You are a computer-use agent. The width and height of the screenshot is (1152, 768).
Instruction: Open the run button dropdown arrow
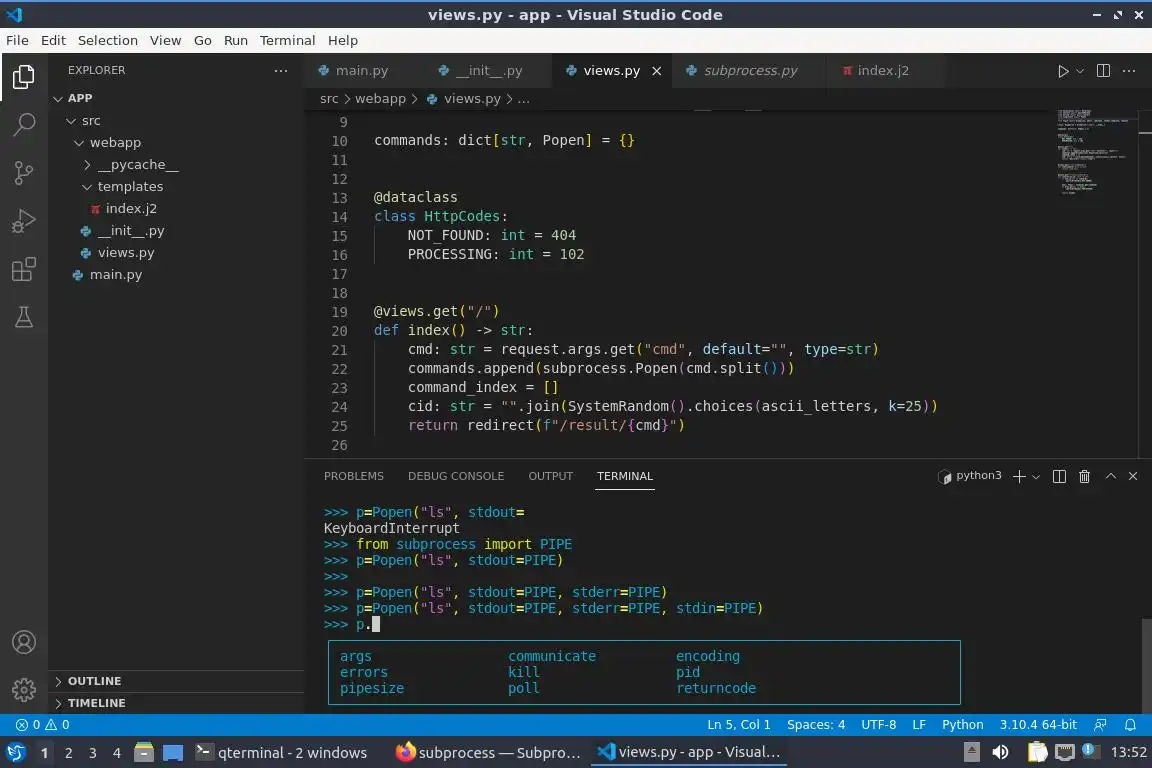1079,71
